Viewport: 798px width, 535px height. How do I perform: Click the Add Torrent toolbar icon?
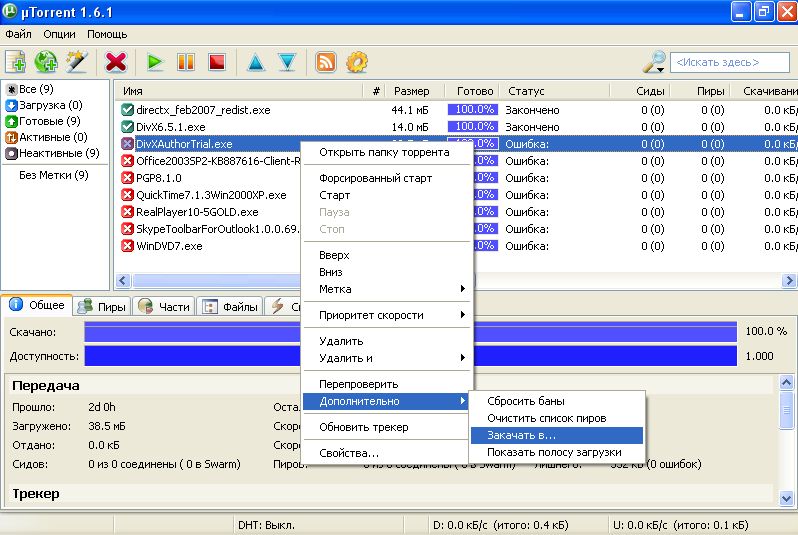click(16, 62)
